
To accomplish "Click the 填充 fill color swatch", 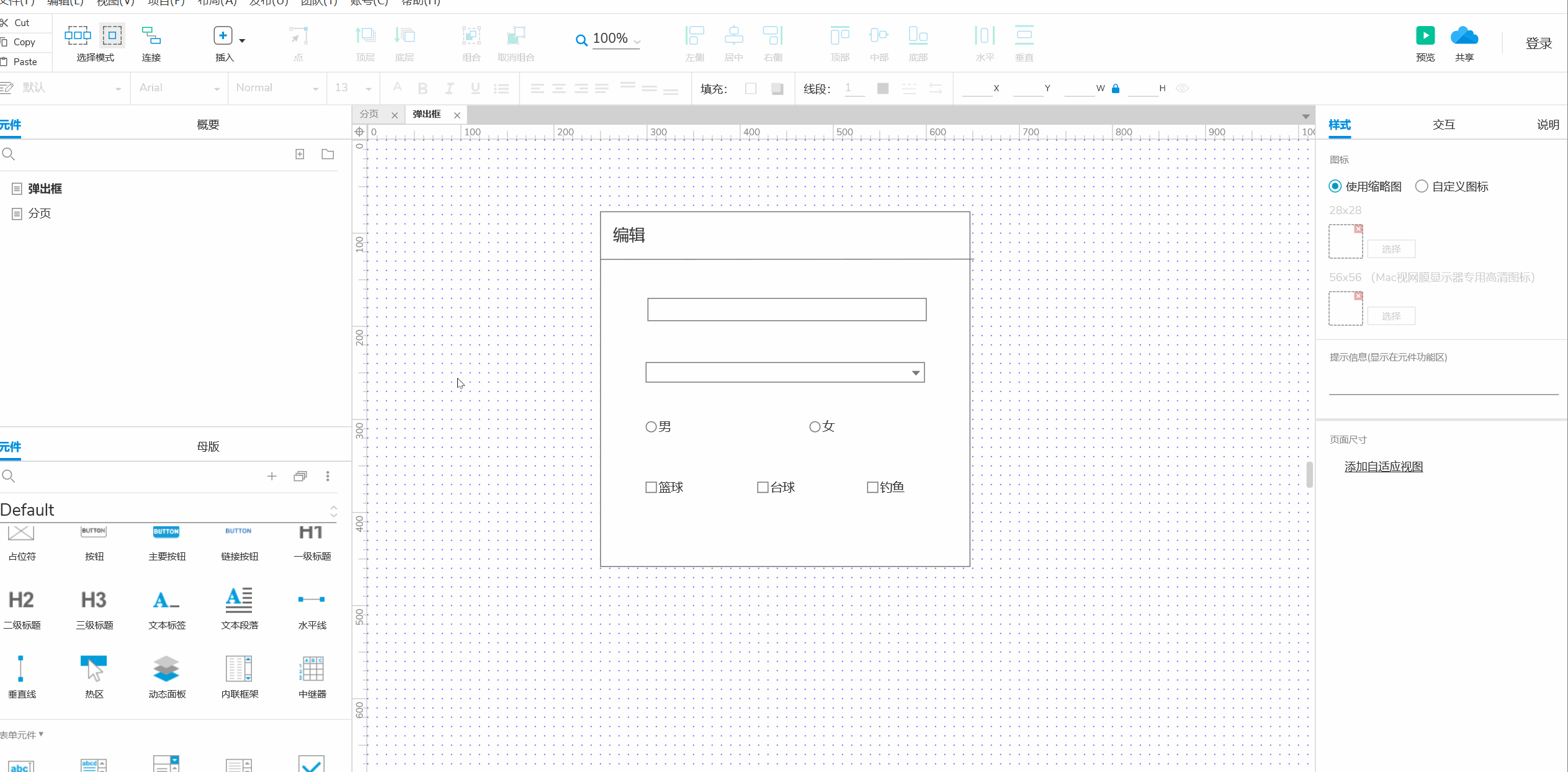I will point(751,88).
